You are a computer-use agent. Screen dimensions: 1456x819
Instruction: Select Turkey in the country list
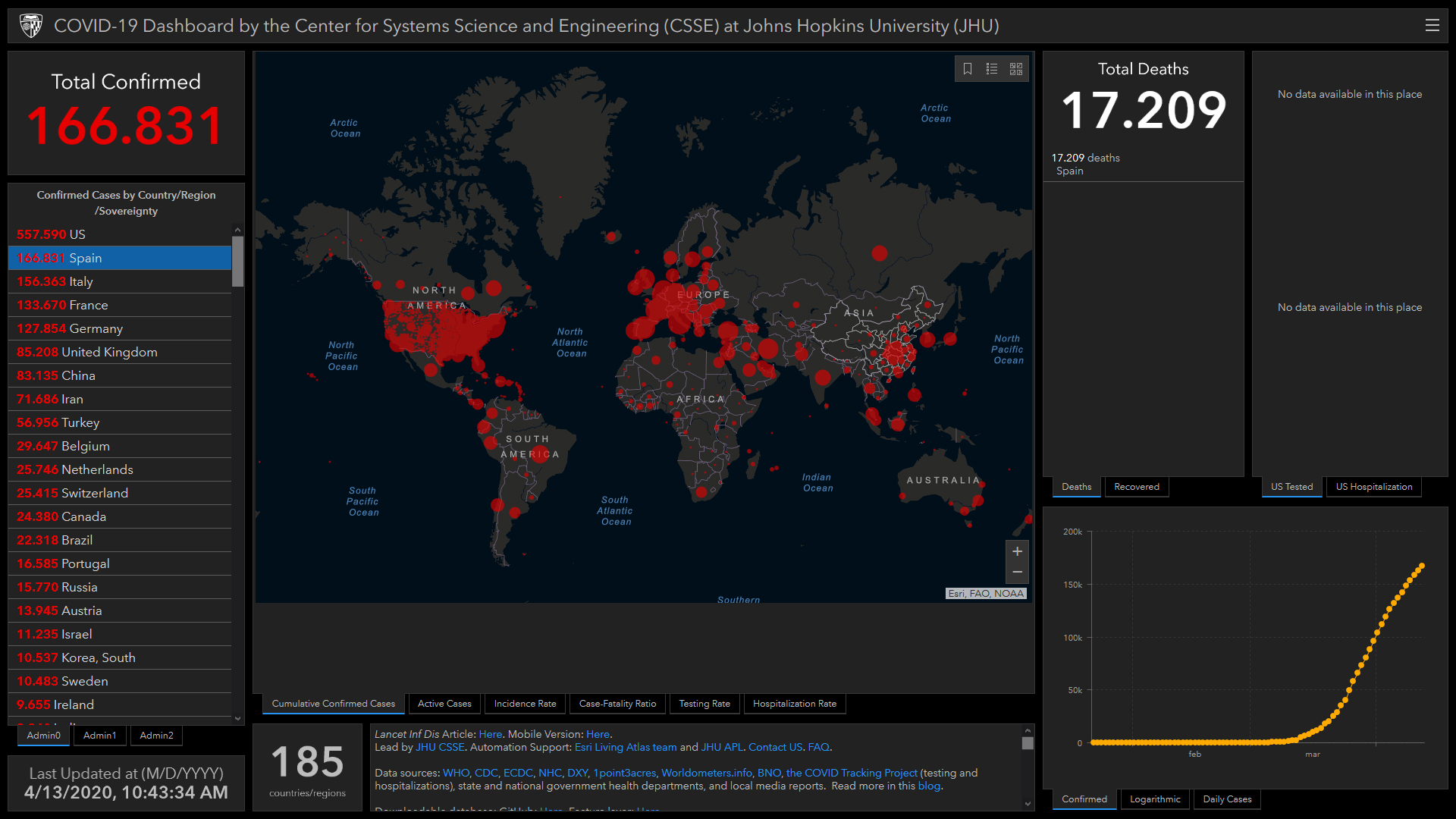click(x=120, y=422)
